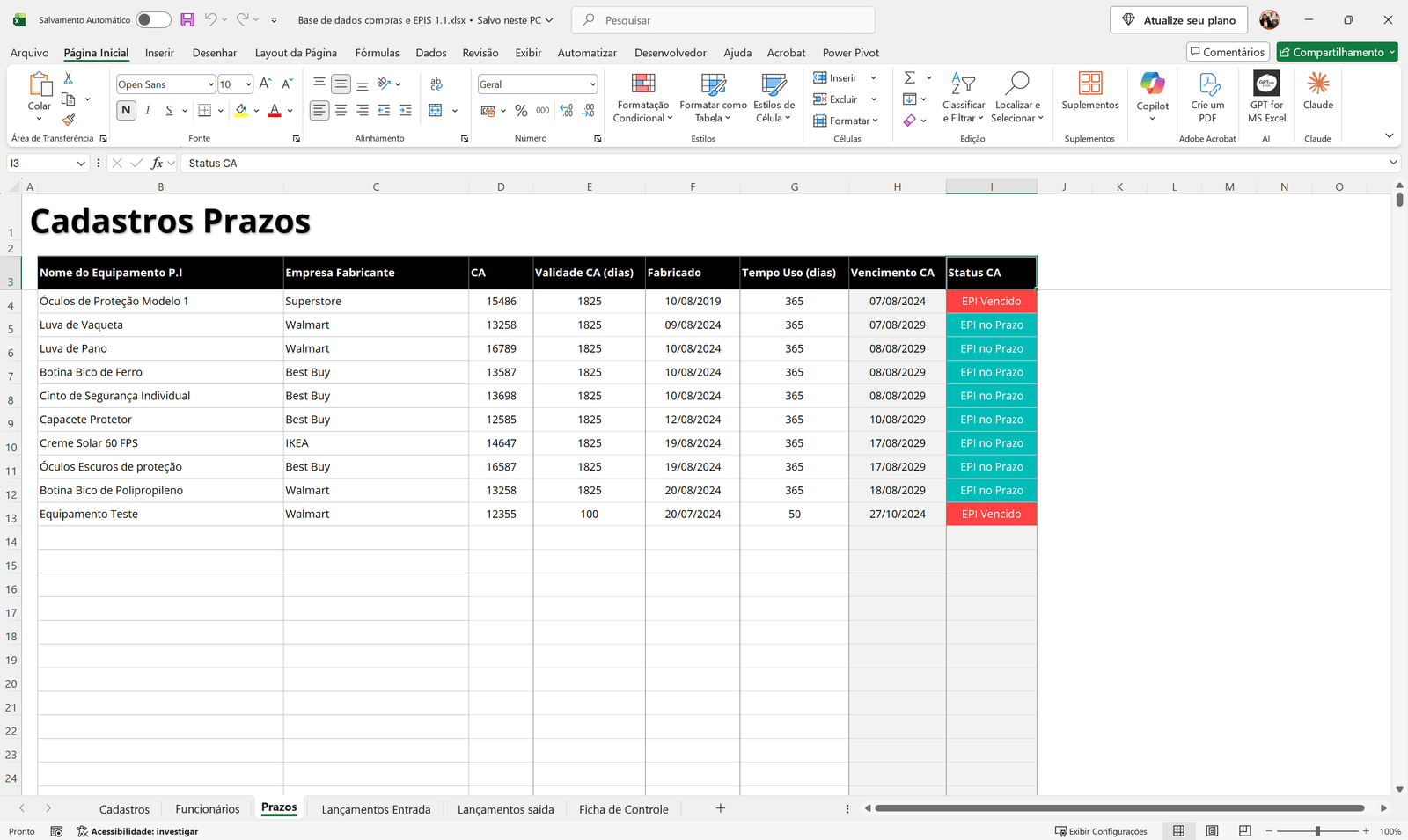This screenshot has width=1408, height=840.
Task: Toggle middle vertical alignment
Action: pyautogui.click(x=341, y=84)
